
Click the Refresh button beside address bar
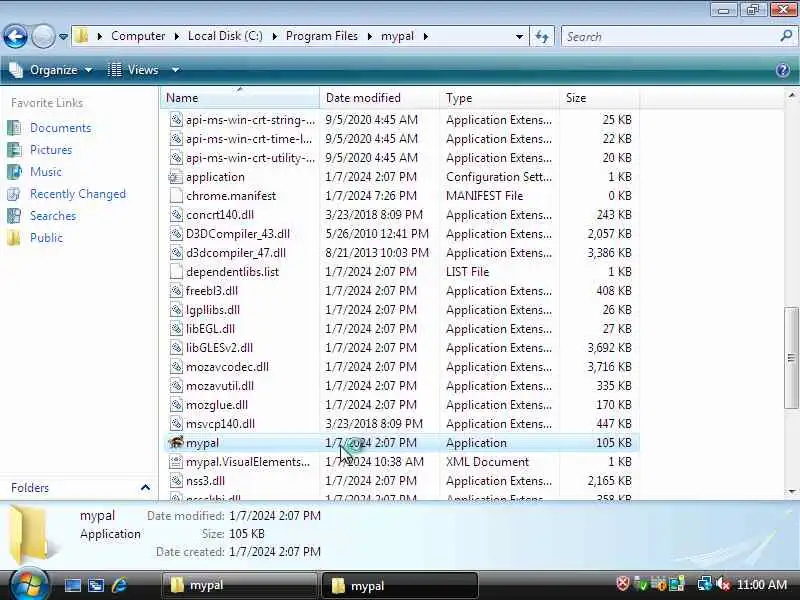point(542,37)
